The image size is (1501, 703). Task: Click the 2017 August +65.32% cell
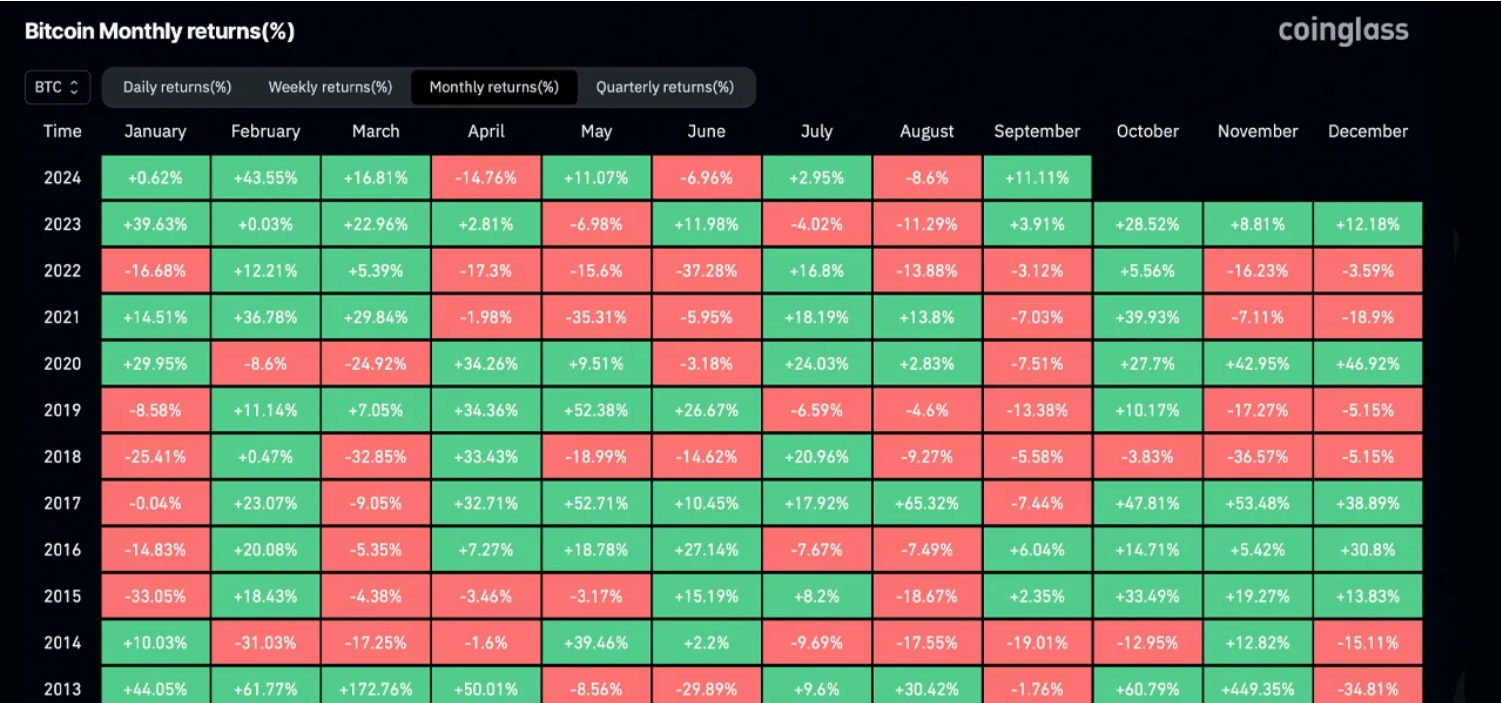(x=927, y=503)
